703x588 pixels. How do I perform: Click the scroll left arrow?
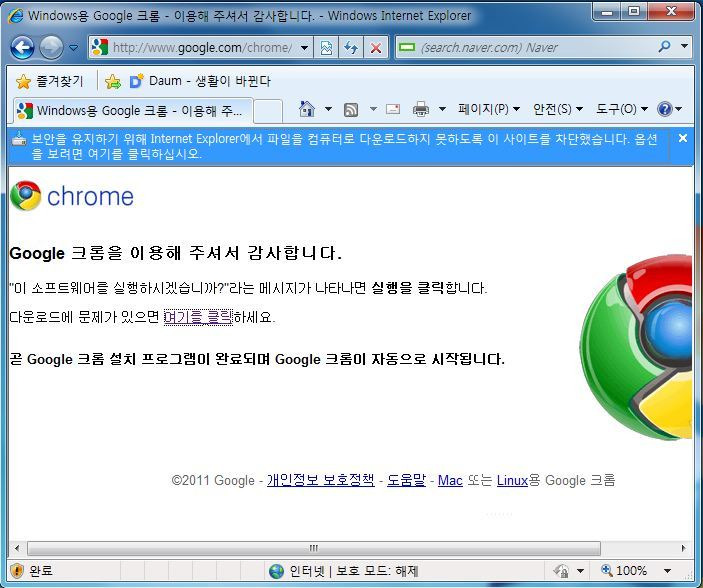click(17, 548)
